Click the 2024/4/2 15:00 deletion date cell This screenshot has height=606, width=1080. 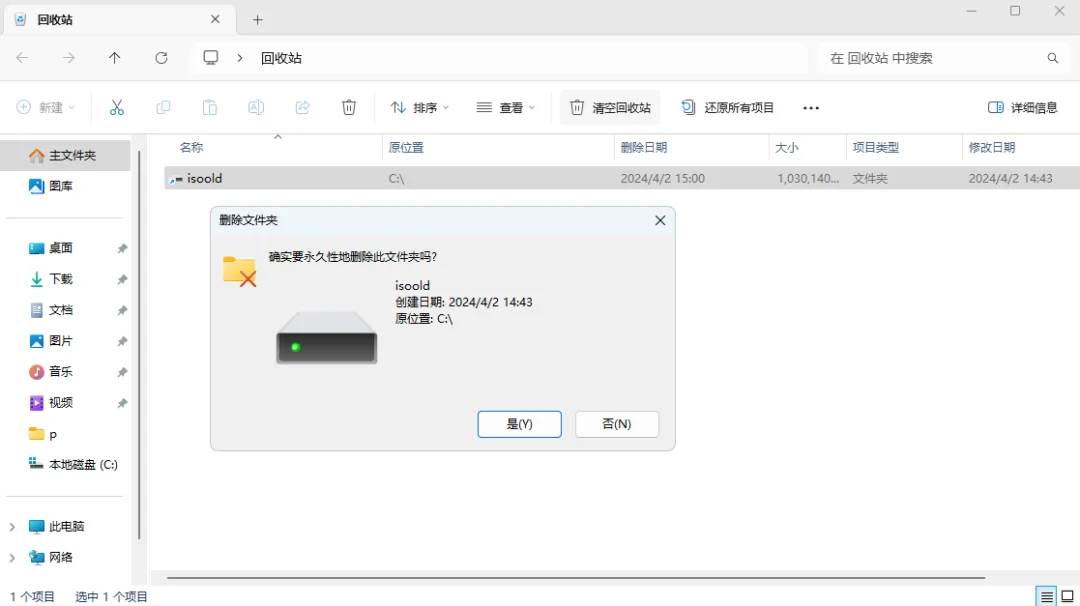(663, 178)
